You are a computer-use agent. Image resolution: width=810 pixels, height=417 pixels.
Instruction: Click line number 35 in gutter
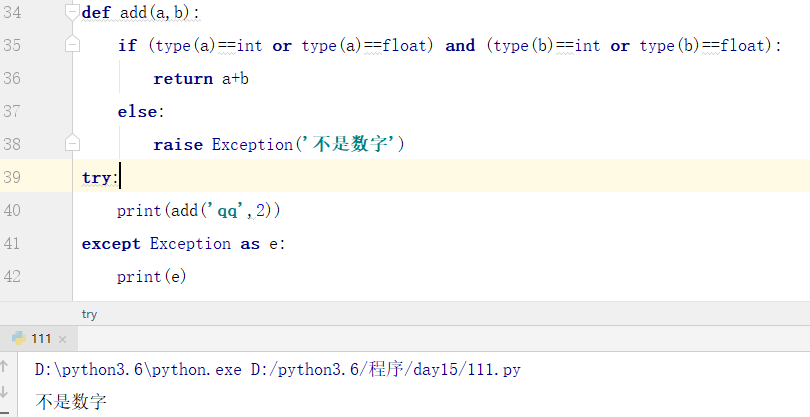(12, 45)
